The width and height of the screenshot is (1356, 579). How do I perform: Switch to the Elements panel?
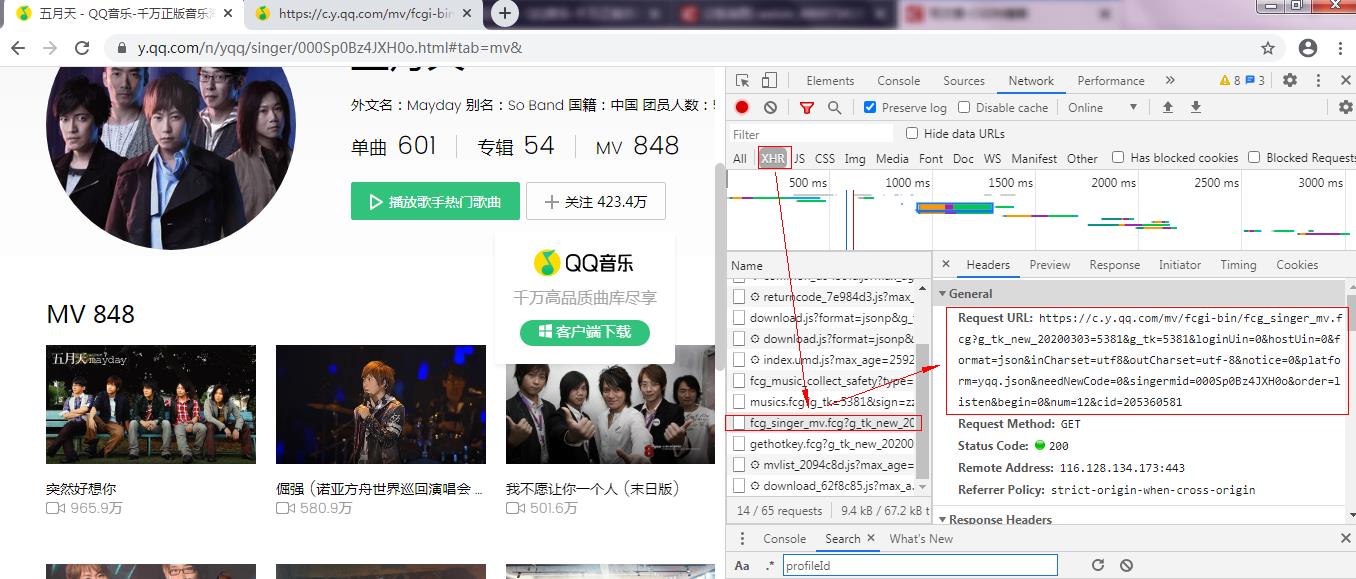(x=830, y=81)
